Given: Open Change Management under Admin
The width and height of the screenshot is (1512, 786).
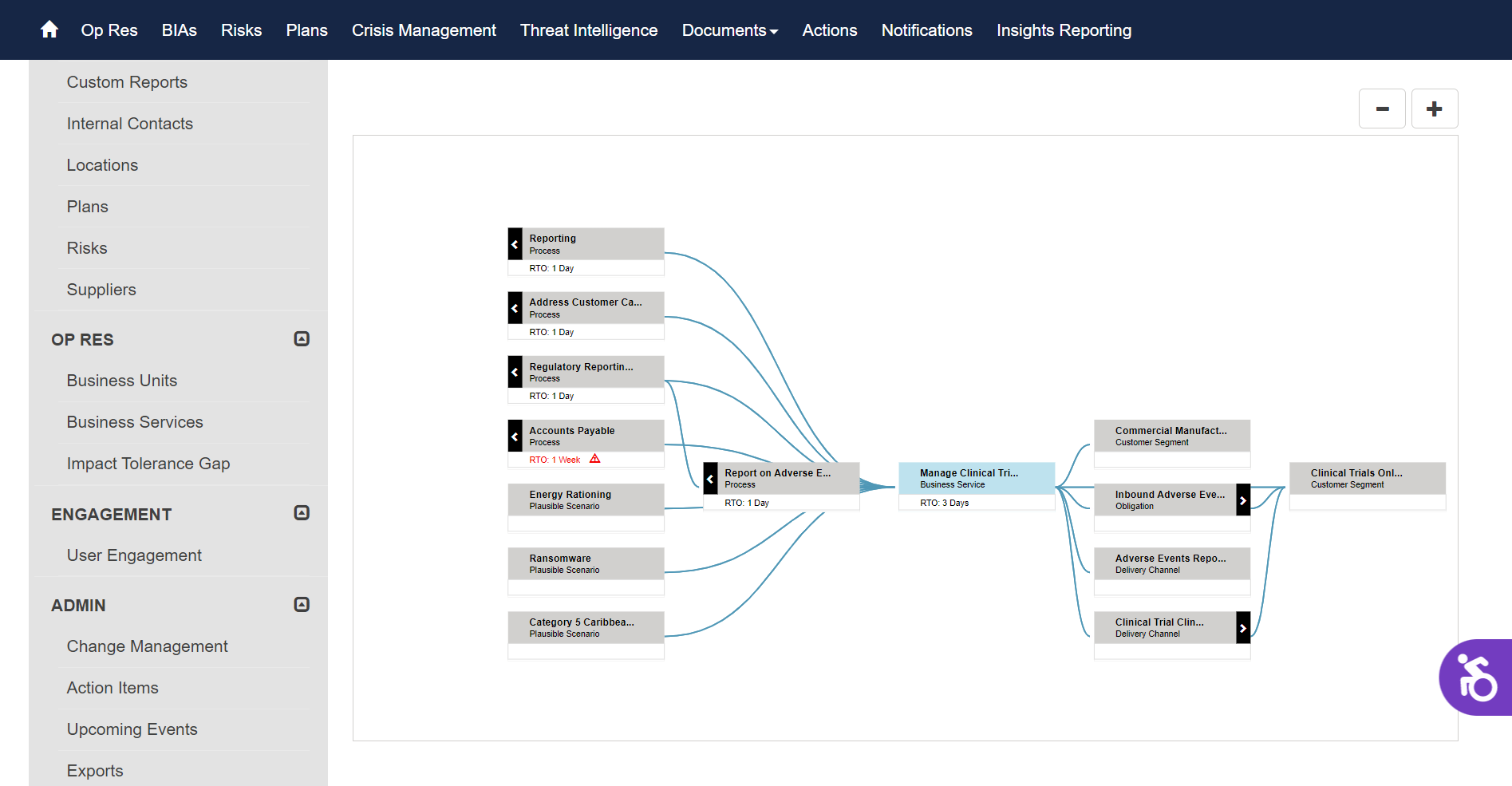Looking at the screenshot, I should pos(147,646).
